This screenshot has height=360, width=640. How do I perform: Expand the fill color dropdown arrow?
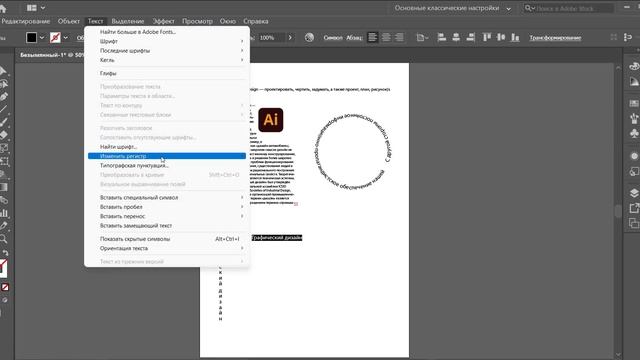coord(42,38)
